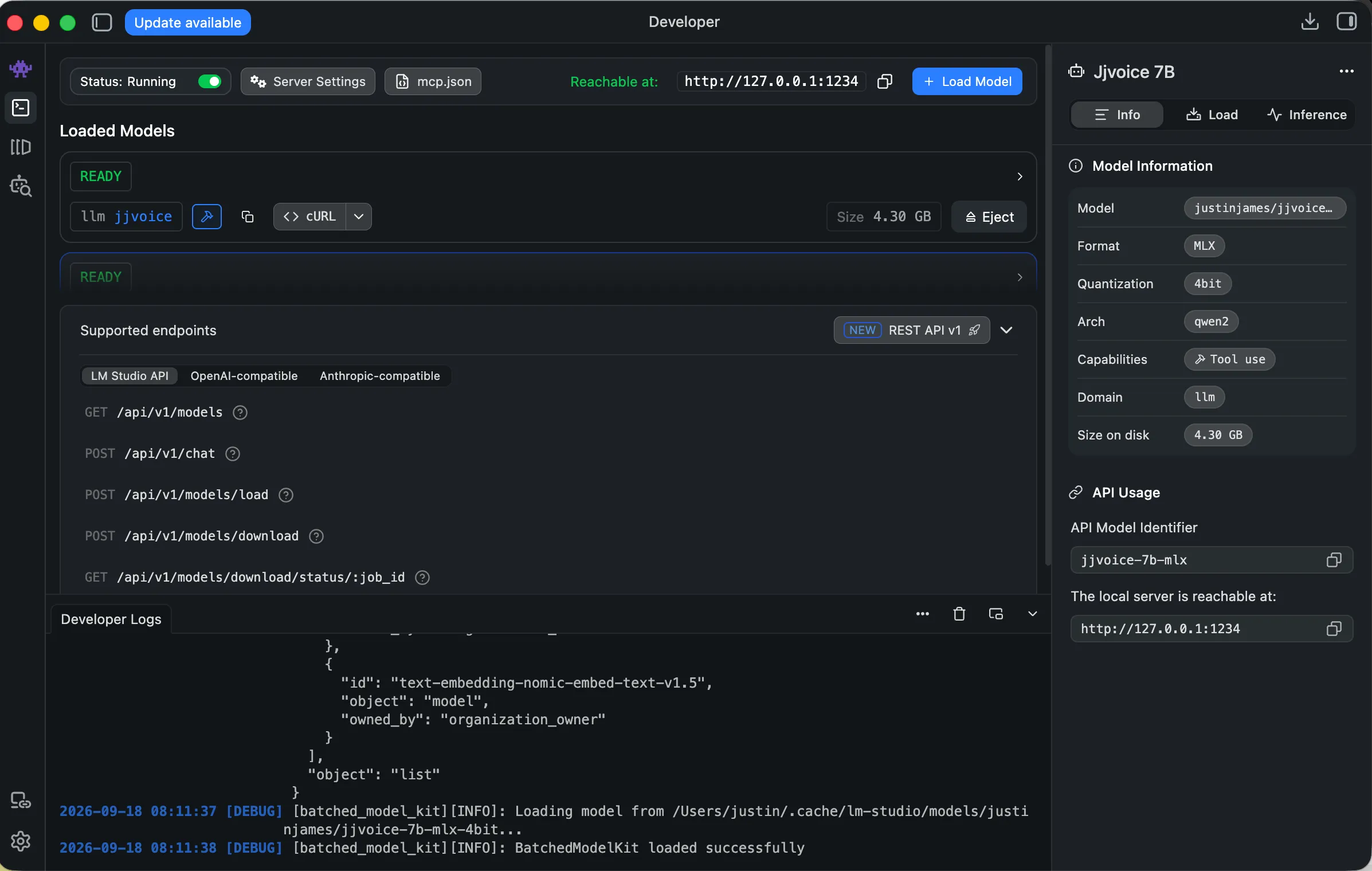Image resolution: width=1372 pixels, height=871 pixels.
Task: Open app settings gear in sidebar
Action: [x=21, y=841]
